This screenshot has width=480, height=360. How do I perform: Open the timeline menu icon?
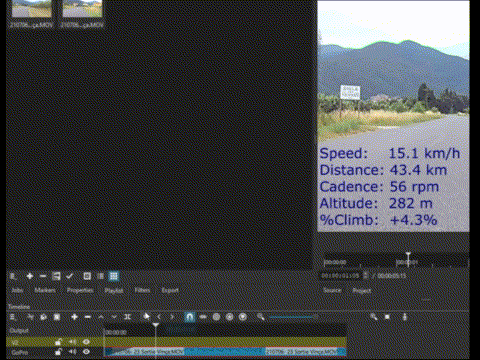click(13, 317)
